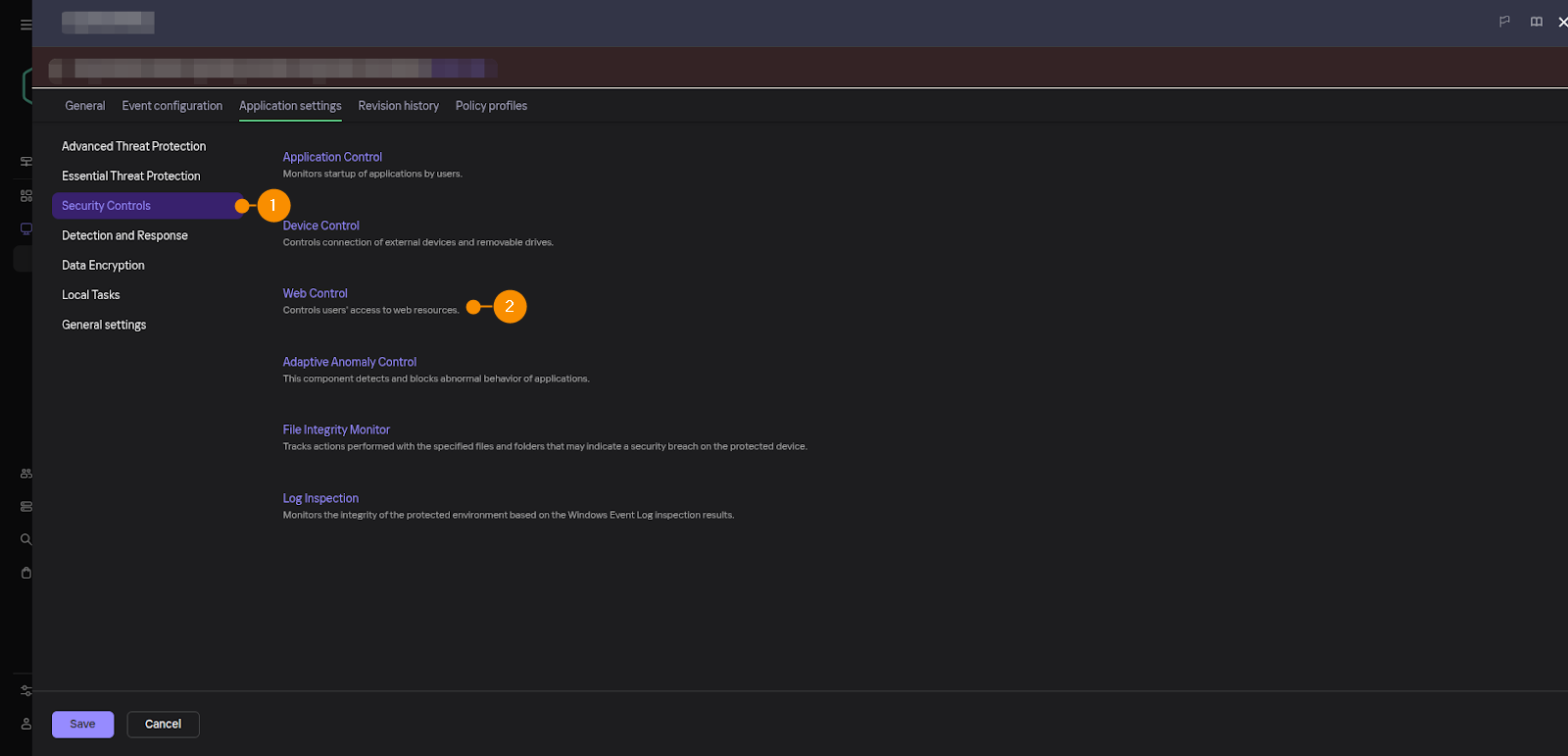Switch to the General tab
Image resolution: width=1568 pixels, height=756 pixels.
pos(85,106)
